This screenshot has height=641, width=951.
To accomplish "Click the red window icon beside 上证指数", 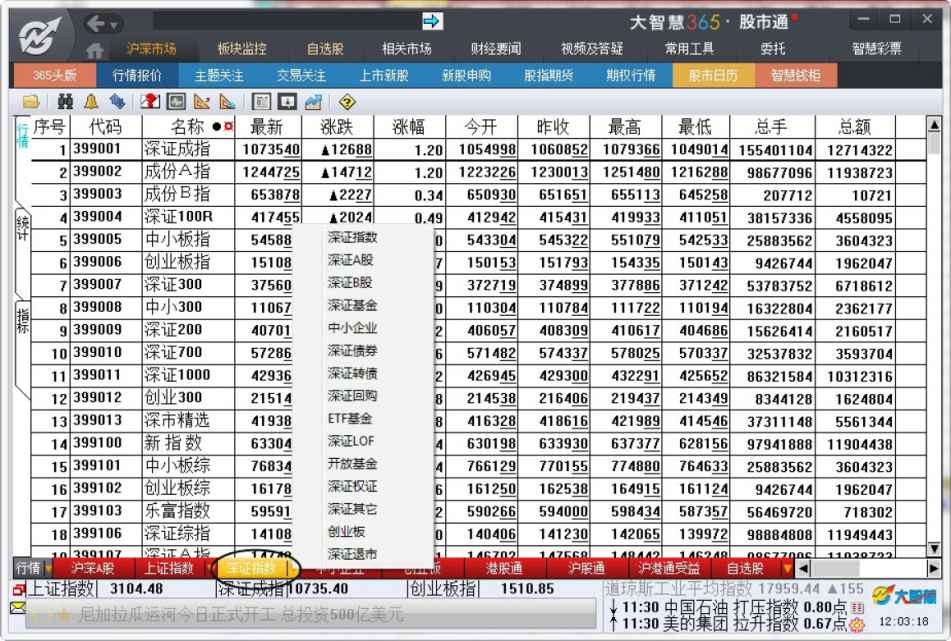I will pos(19,589).
